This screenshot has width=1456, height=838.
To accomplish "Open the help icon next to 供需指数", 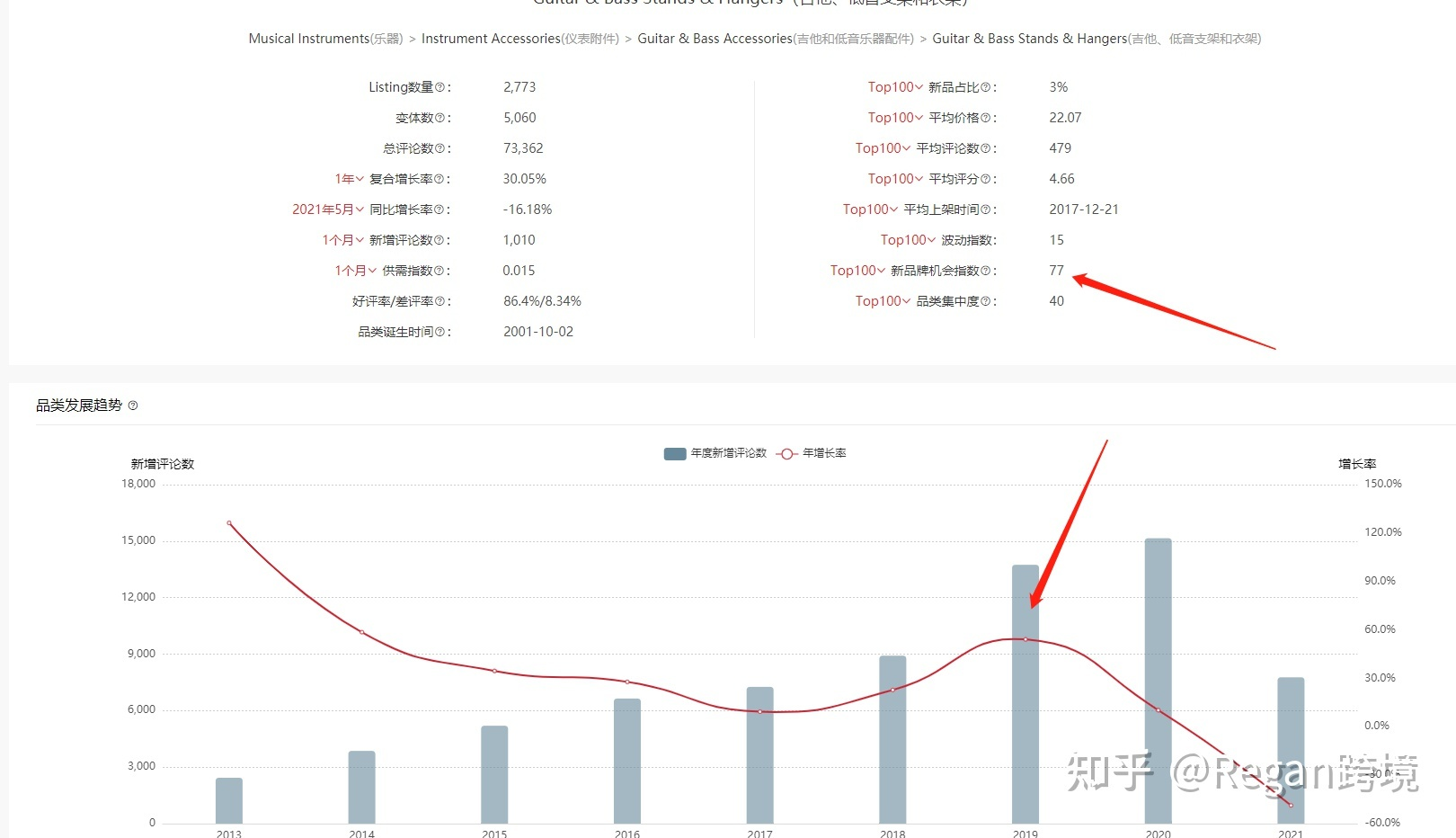I will coord(438,270).
